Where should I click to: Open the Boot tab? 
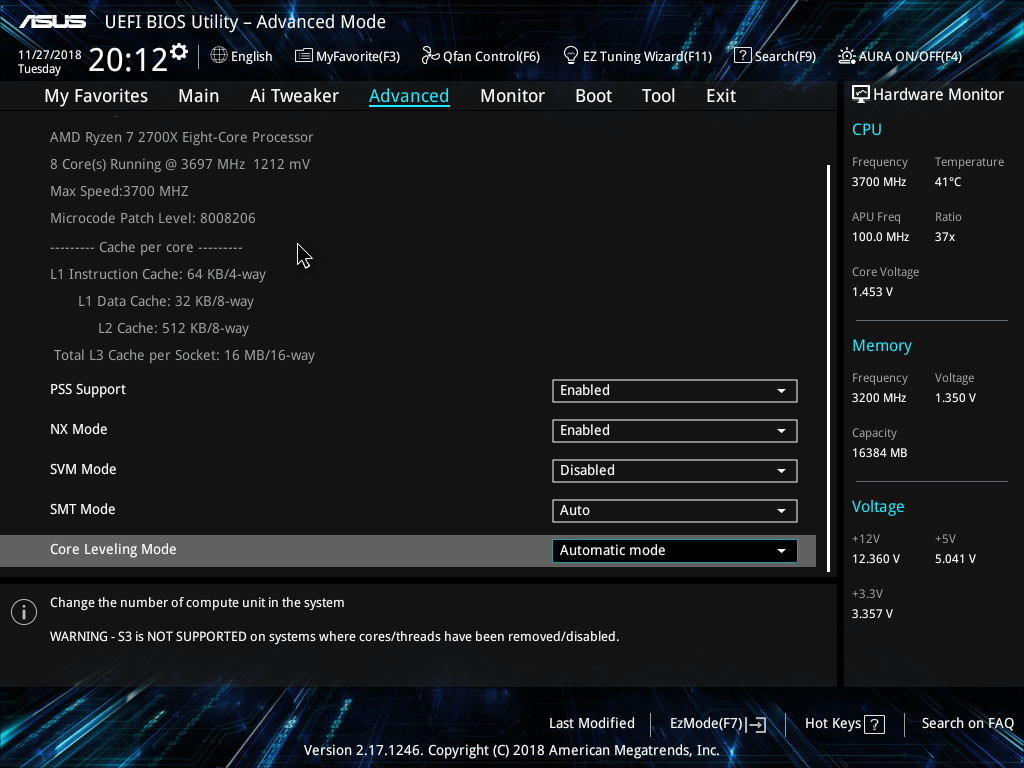click(x=593, y=96)
